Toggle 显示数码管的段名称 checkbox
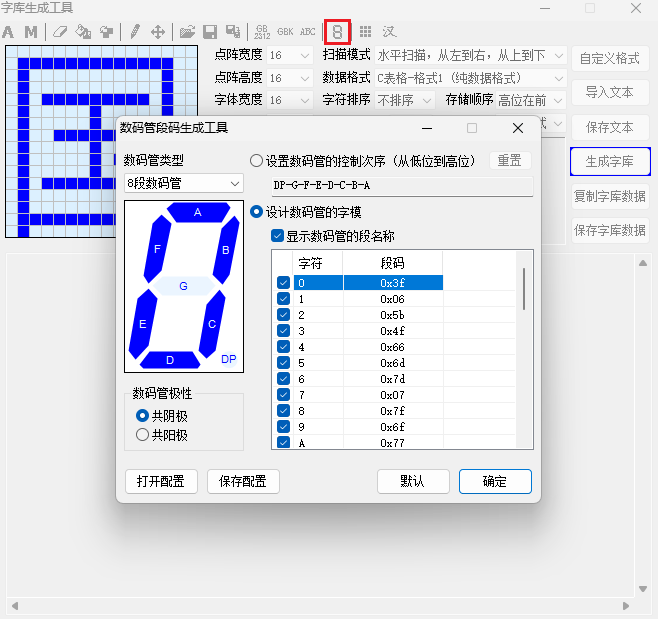Screen dimensions: 658x619 [x=277, y=236]
